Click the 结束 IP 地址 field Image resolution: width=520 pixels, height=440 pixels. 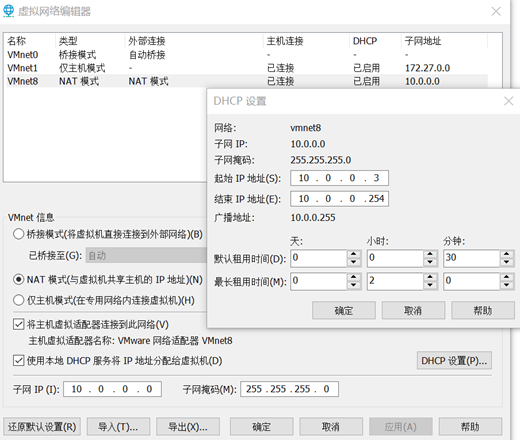click(339, 199)
